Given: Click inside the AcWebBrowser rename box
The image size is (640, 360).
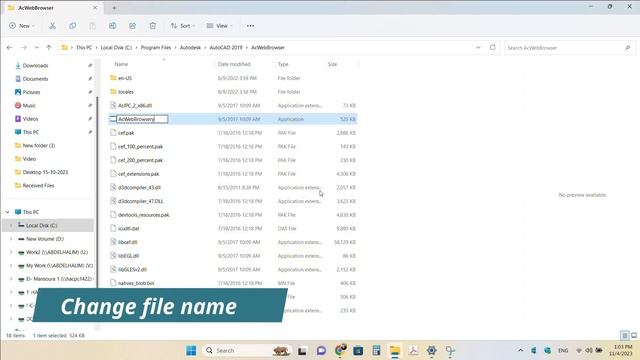Looking at the screenshot, I should [142, 119].
